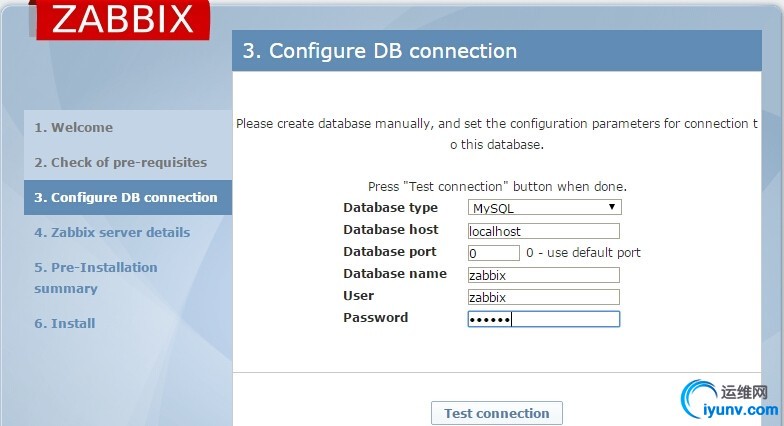Click the "User" label

pos(358,296)
